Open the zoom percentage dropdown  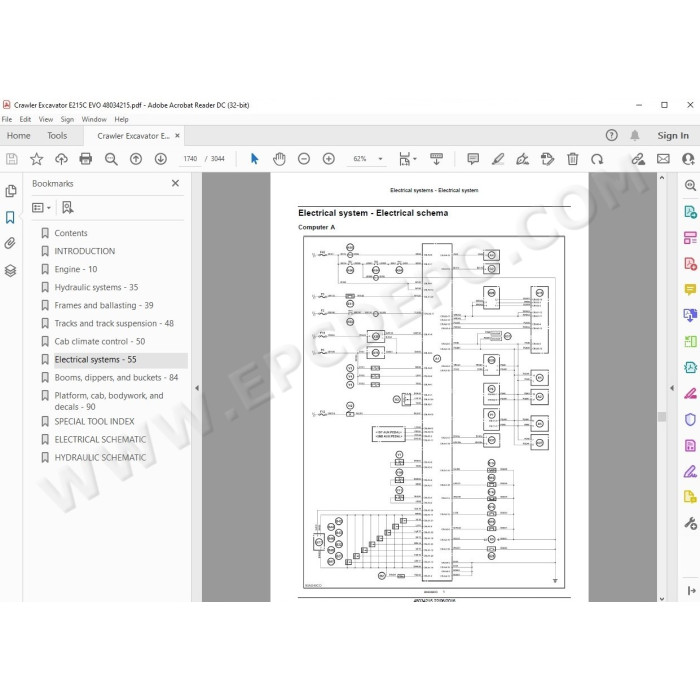pos(380,159)
